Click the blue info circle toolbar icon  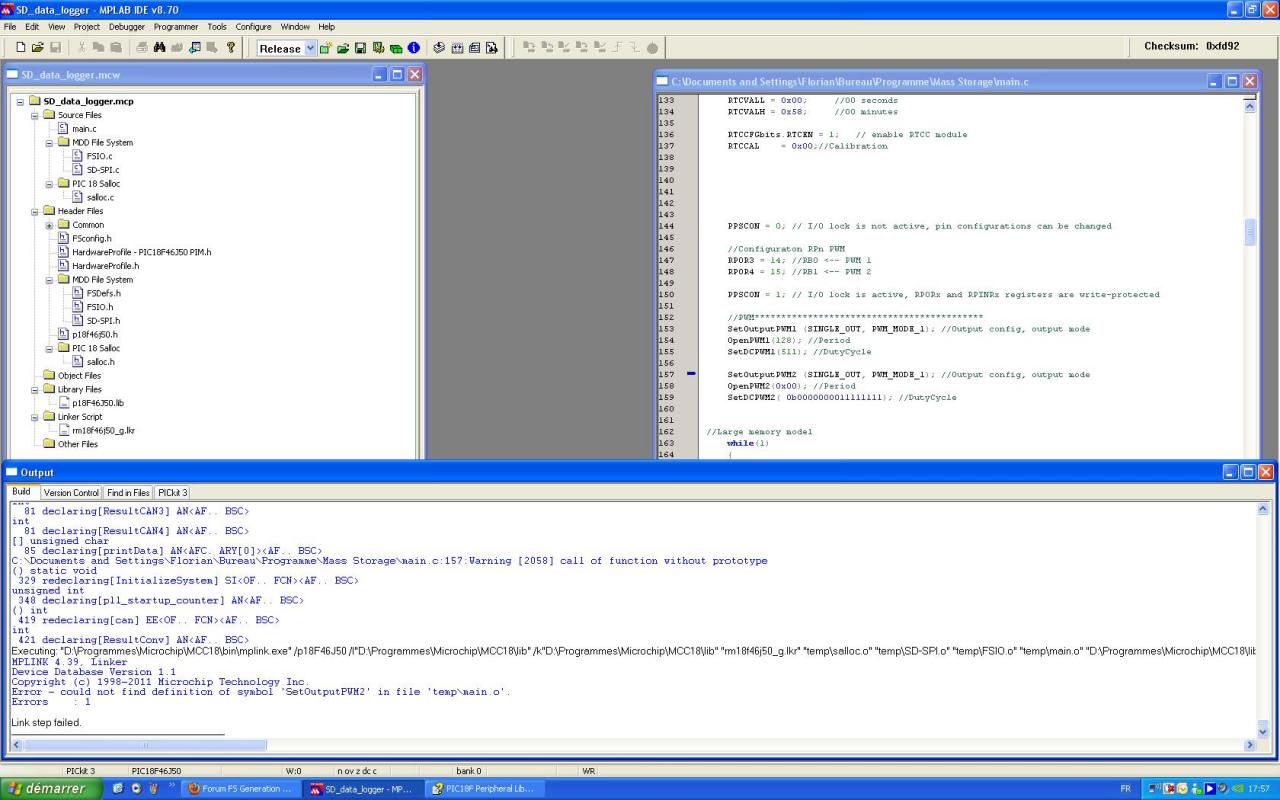[x=414, y=47]
